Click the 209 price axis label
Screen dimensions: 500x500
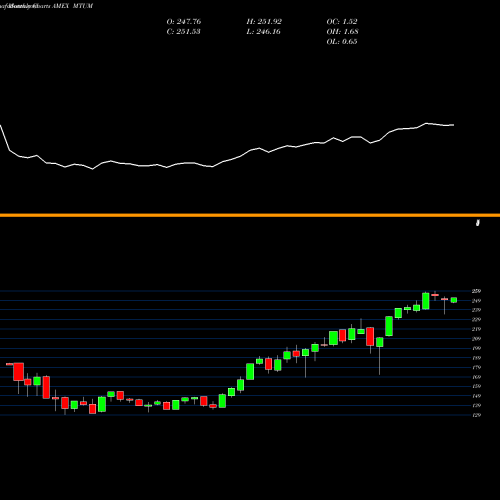click(476, 339)
